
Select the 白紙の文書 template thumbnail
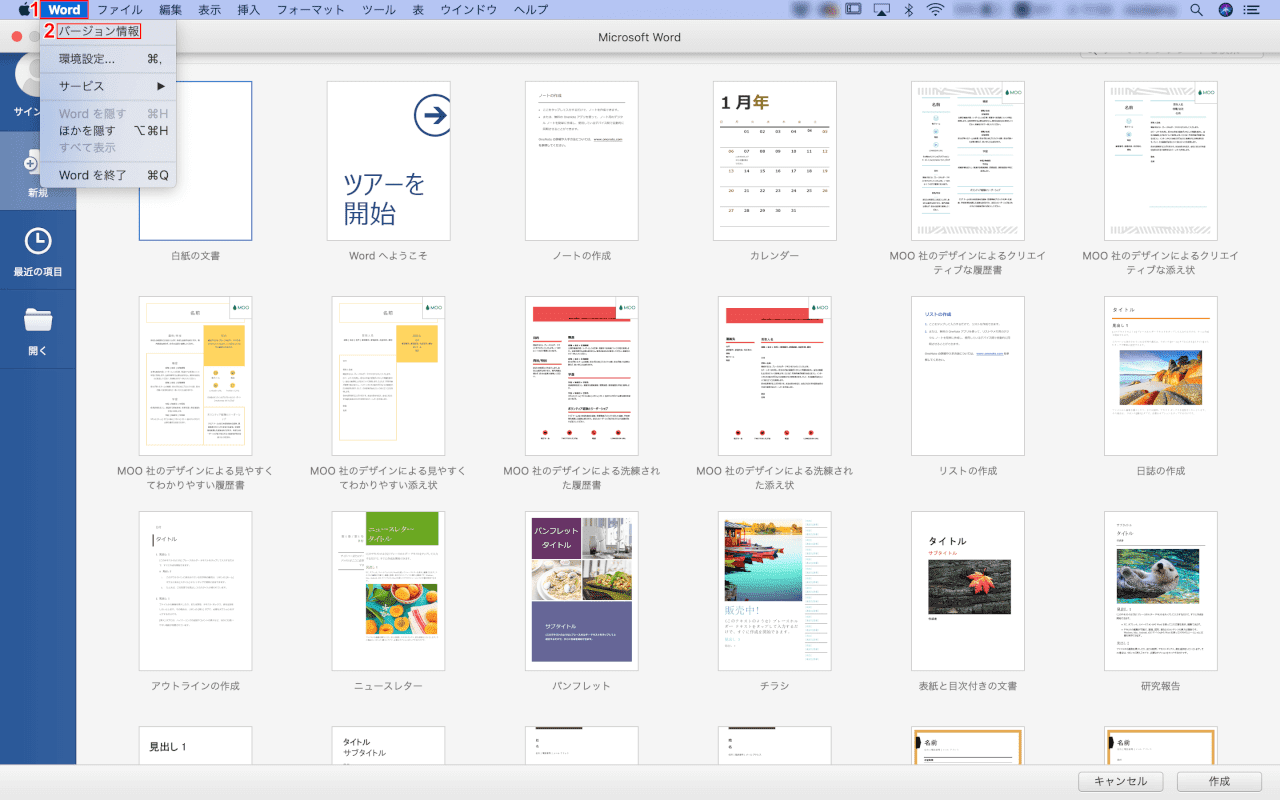195,161
